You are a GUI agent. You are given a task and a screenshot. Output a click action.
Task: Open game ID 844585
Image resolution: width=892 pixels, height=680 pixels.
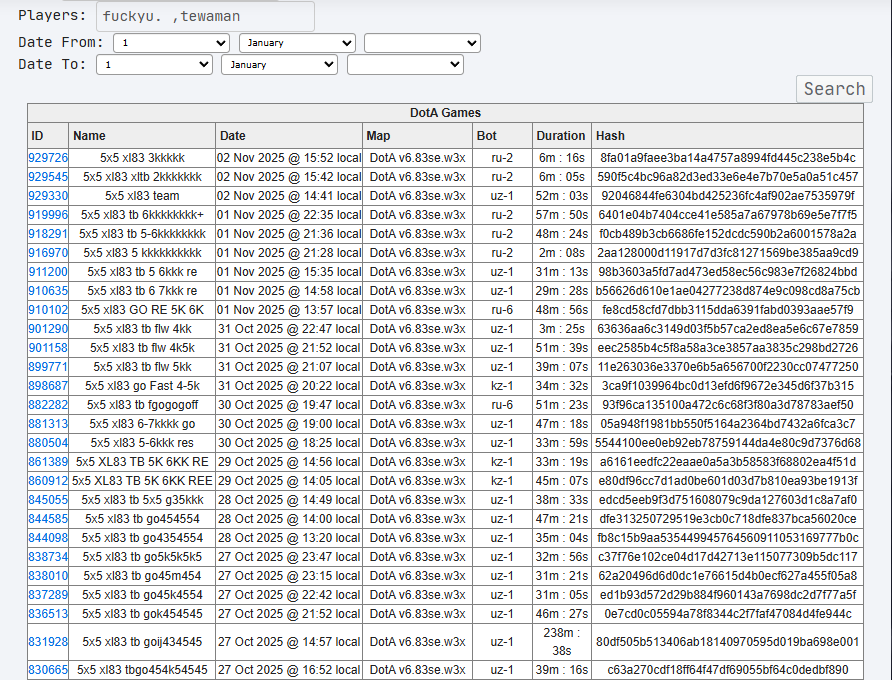48,519
